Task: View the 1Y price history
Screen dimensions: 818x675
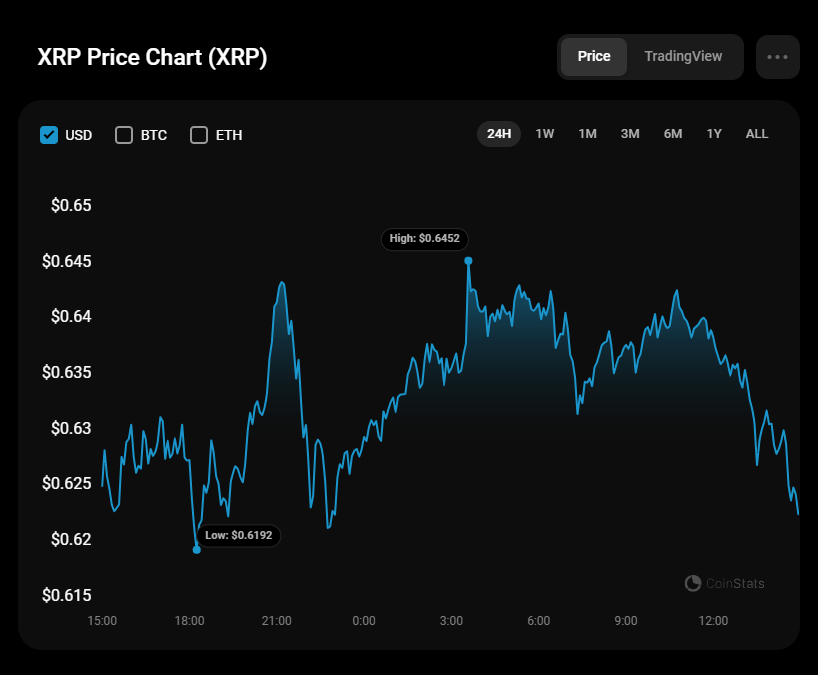Action: [x=714, y=134]
